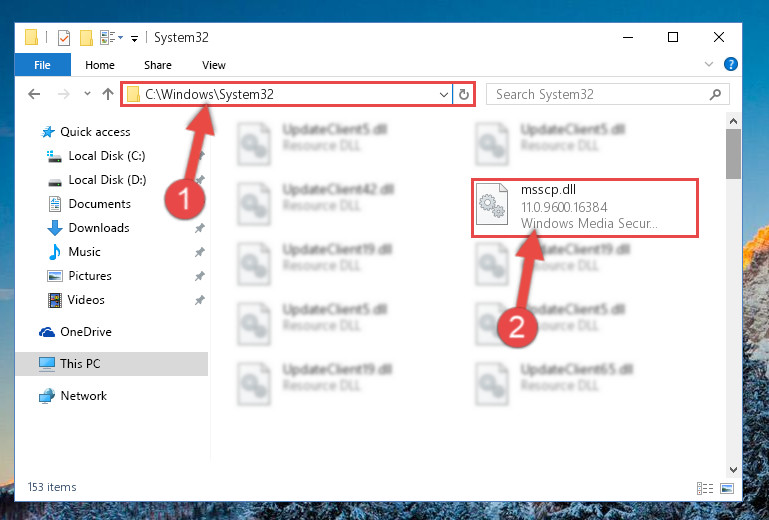Refresh the System32 folder view
This screenshot has height=520, width=769.
click(463, 94)
